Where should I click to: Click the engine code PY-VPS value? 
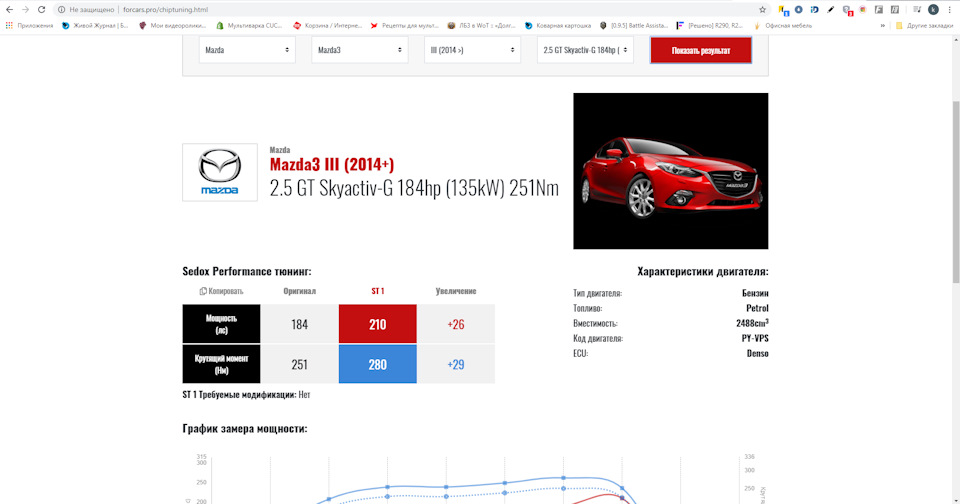coord(755,338)
